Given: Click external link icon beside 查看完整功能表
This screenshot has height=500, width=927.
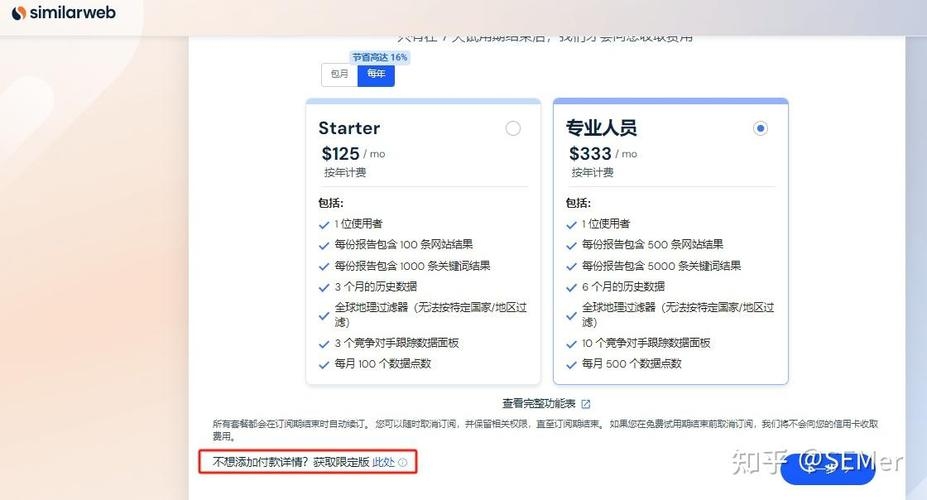Looking at the screenshot, I should 586,404.
